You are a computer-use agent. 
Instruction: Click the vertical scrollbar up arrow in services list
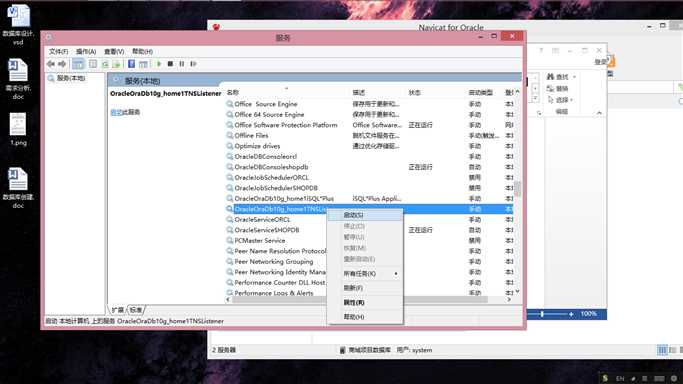[x=517, y=92]
